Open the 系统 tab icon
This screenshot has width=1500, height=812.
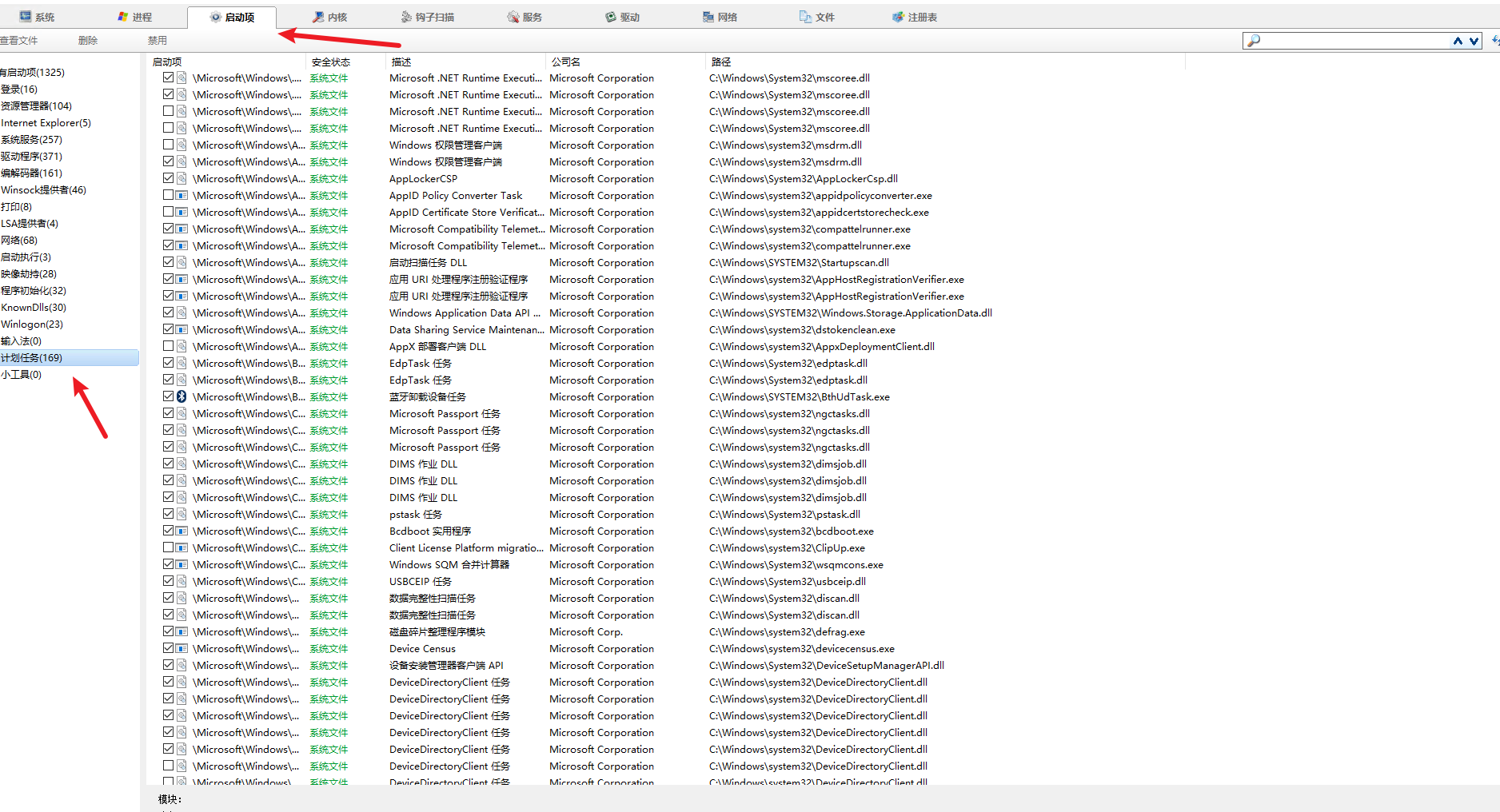click(x=25, y=17)
